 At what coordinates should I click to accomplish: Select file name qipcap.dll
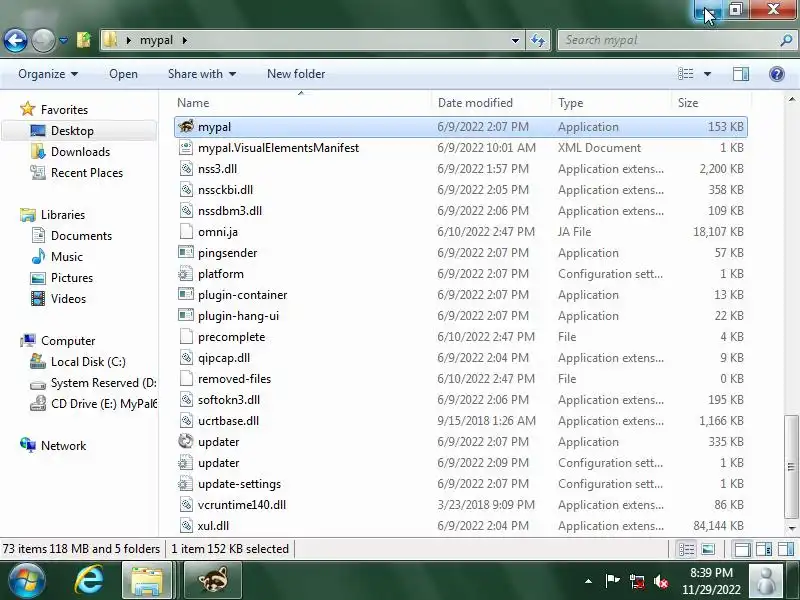(224, 358)
